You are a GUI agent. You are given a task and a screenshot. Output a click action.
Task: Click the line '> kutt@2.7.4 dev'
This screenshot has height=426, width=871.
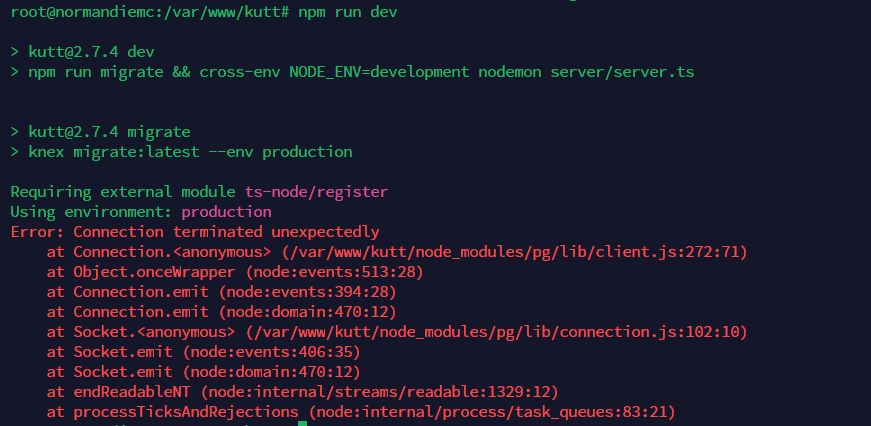(82, 52)
